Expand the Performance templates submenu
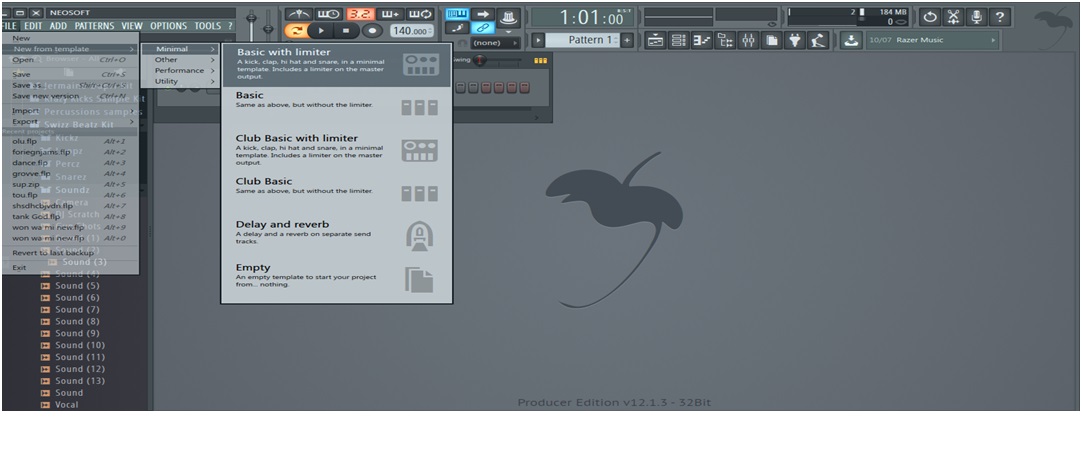The width and height of the screenshot is (1082, 460). pyautogui.click(x=181, y=70)
